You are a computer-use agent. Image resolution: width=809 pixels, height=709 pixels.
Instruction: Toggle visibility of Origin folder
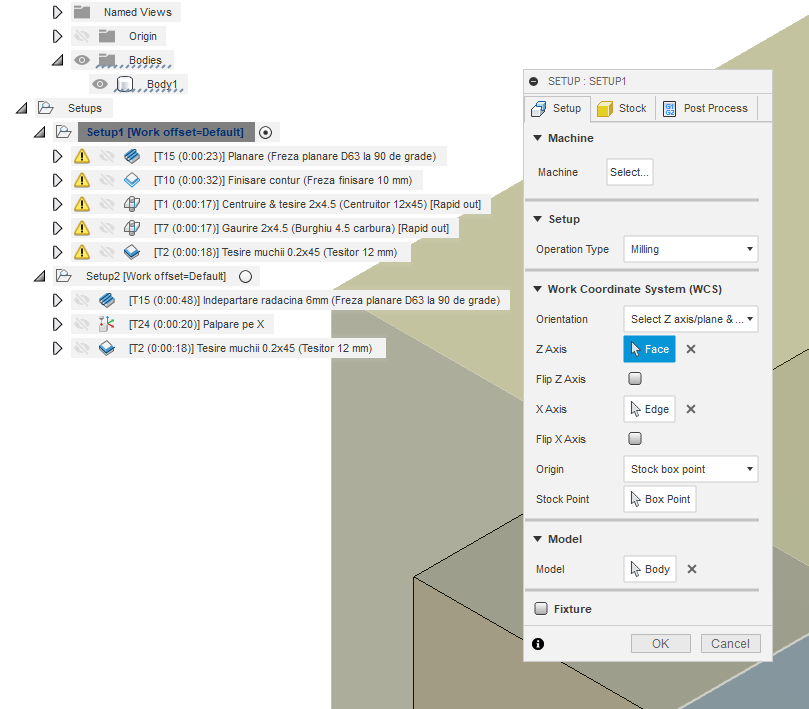(82, 36)
